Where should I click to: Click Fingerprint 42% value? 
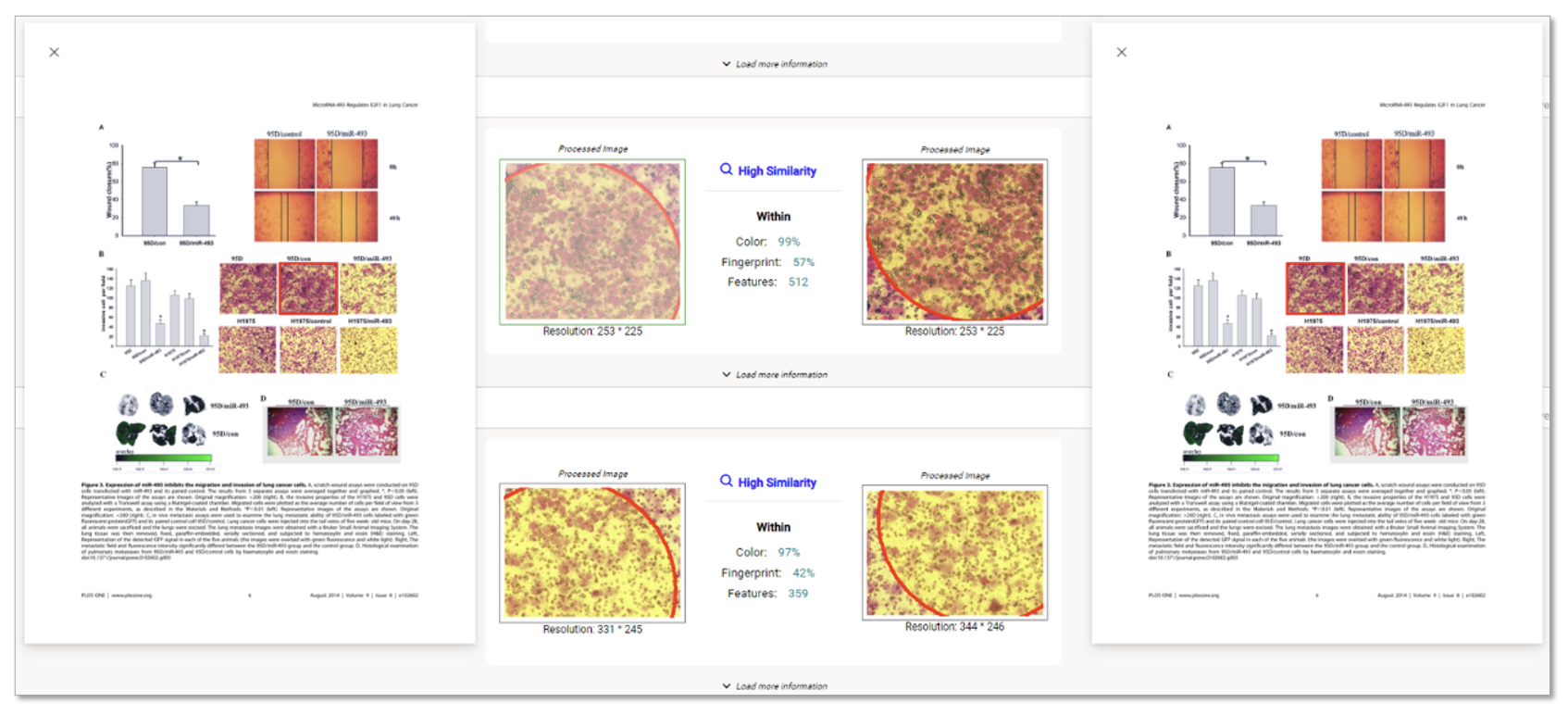803,573
